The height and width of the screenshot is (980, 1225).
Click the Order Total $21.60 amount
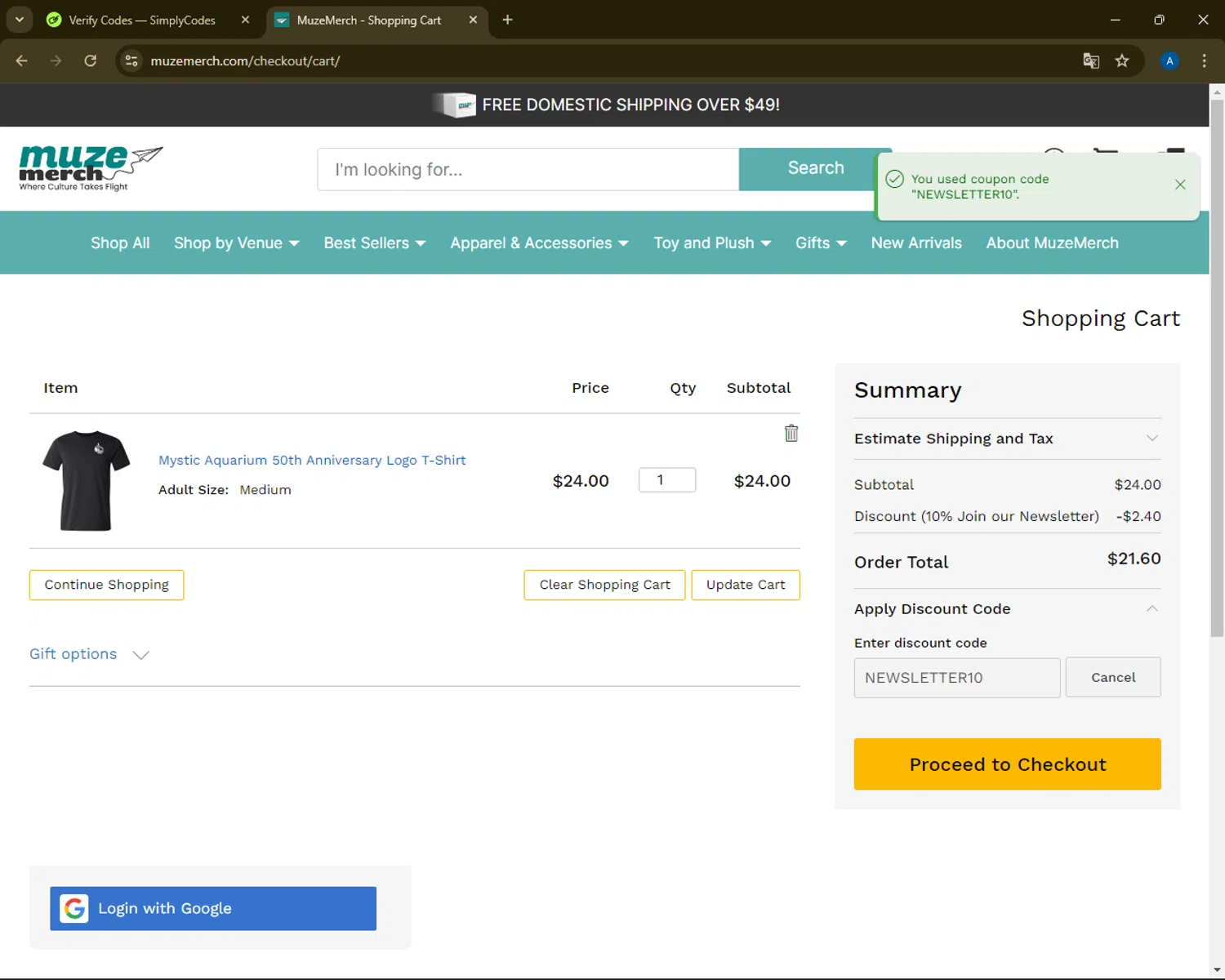(x=1134, y=559)
